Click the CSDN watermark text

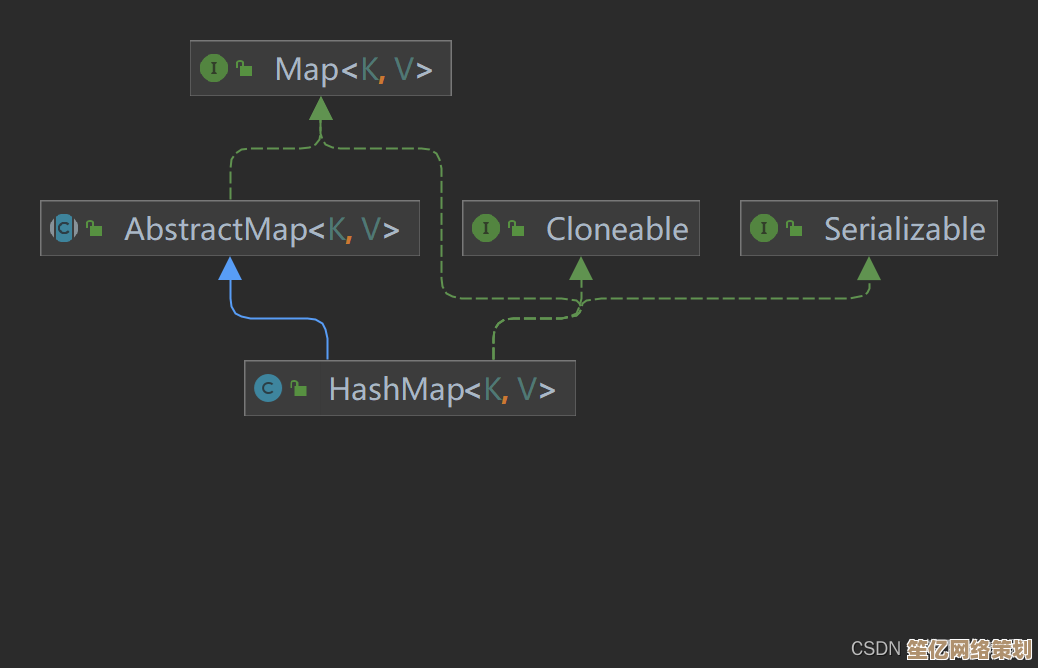tap(875, 649)
